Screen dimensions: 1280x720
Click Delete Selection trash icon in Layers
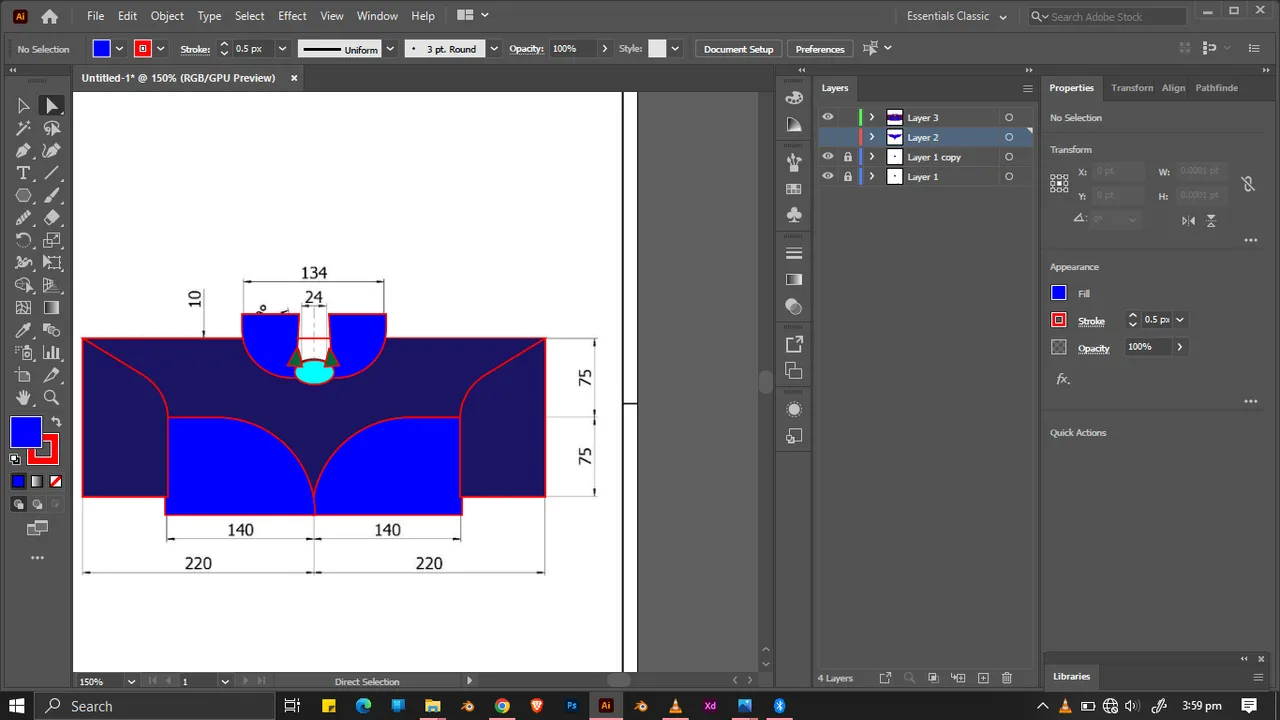[x=1007, y=678]
